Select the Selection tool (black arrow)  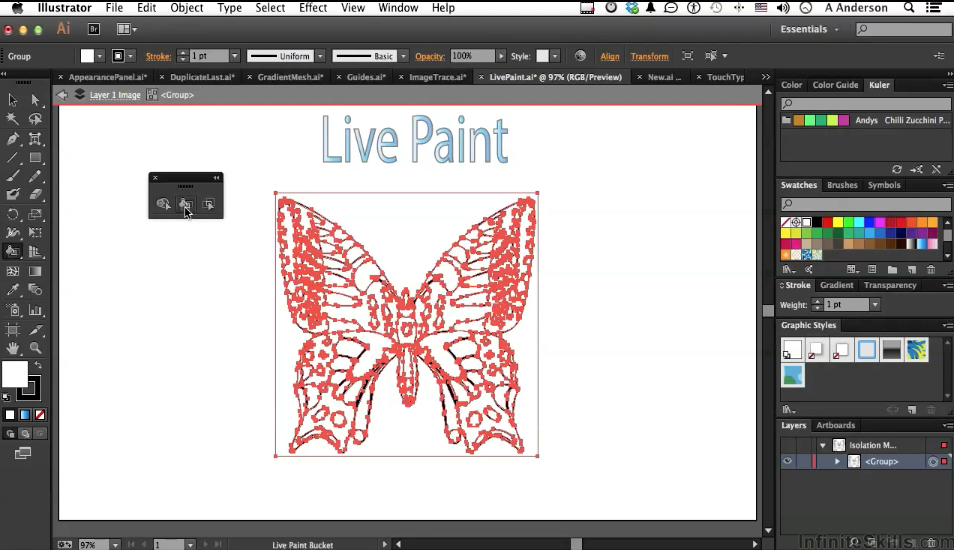coord(13,100)
